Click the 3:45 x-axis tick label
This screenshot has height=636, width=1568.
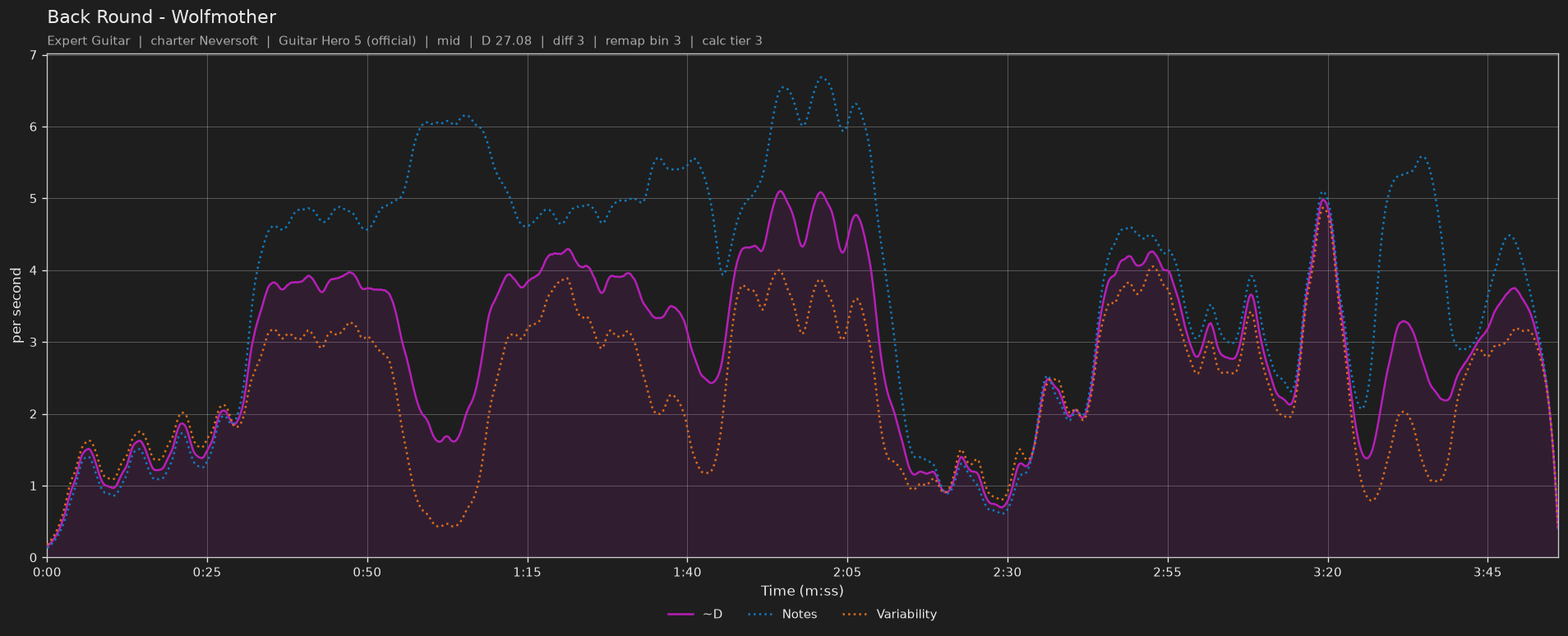[x=1487, y=572]
